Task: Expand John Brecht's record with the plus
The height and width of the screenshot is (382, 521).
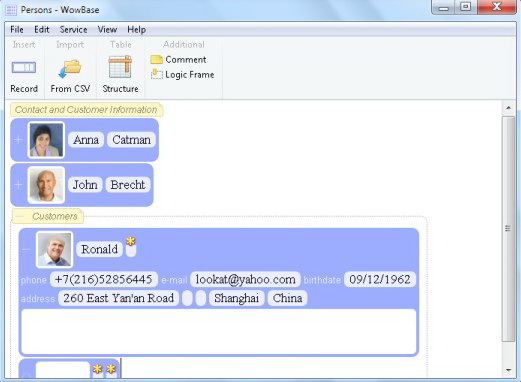Action: [x=18, y=185]
